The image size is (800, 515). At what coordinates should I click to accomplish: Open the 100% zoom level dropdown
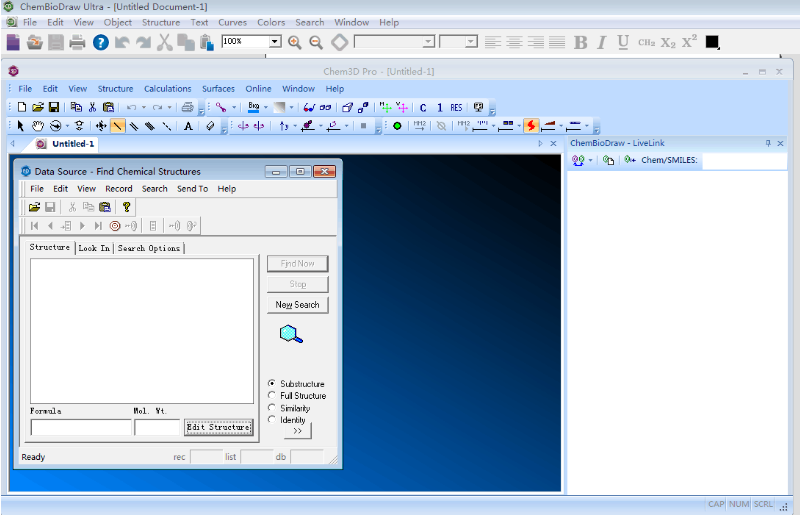pos(275,42)
